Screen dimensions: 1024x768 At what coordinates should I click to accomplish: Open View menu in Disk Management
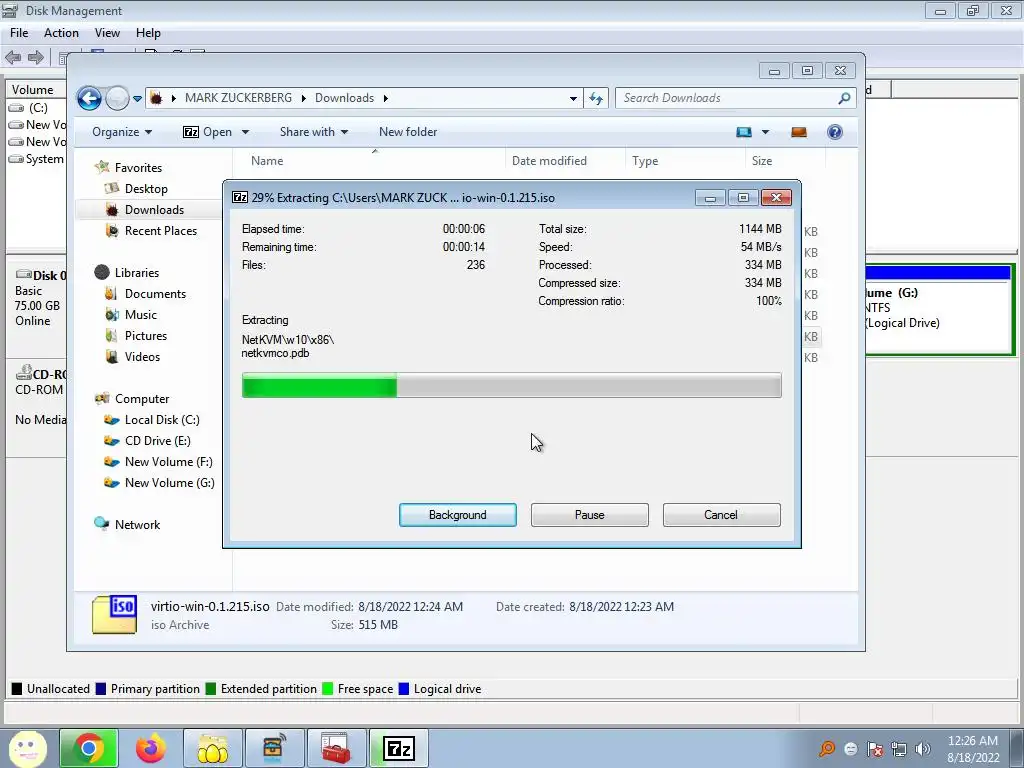click(x=107, y=33)
